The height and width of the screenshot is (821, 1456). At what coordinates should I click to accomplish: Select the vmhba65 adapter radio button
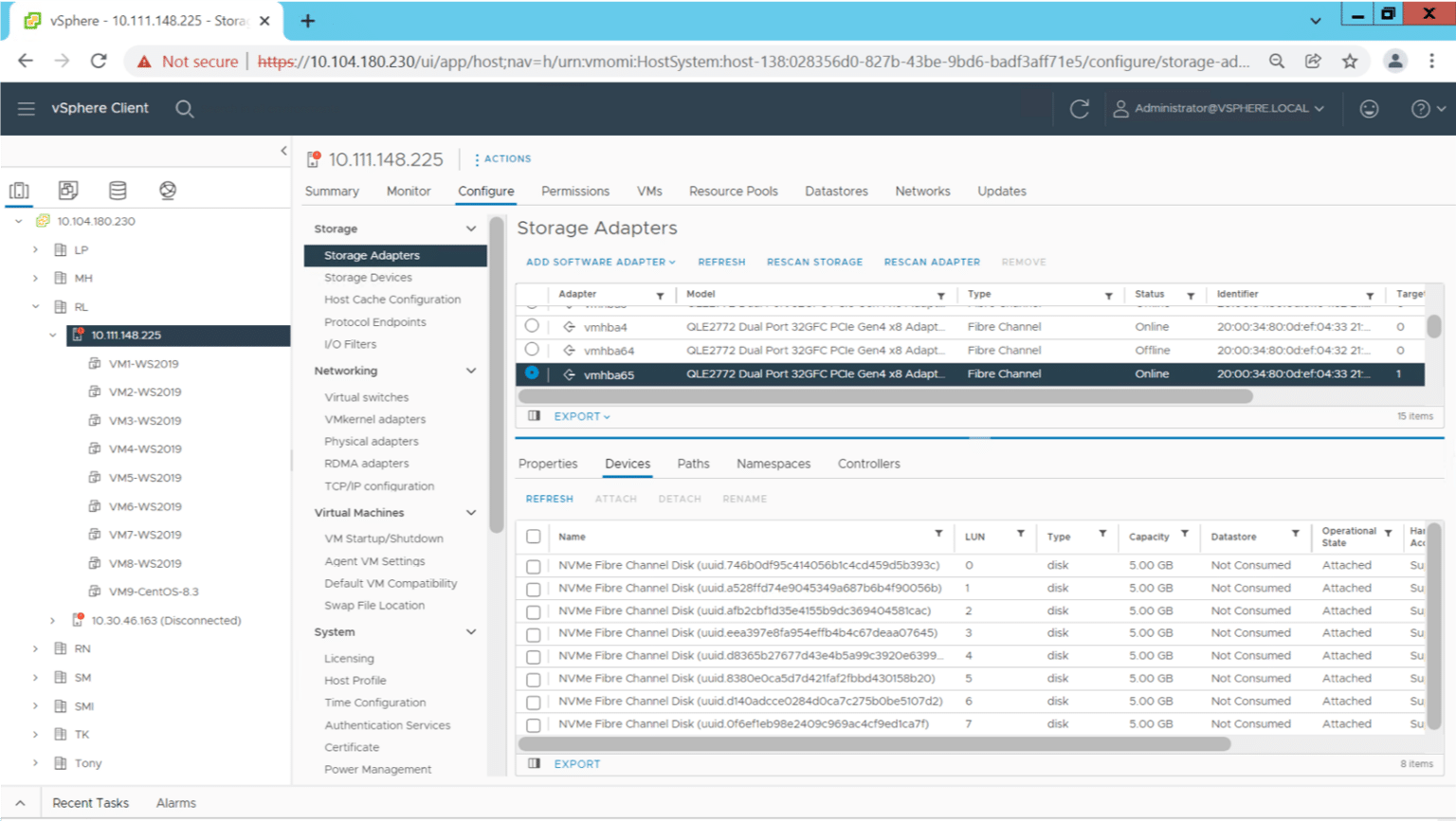coord(532,374)
